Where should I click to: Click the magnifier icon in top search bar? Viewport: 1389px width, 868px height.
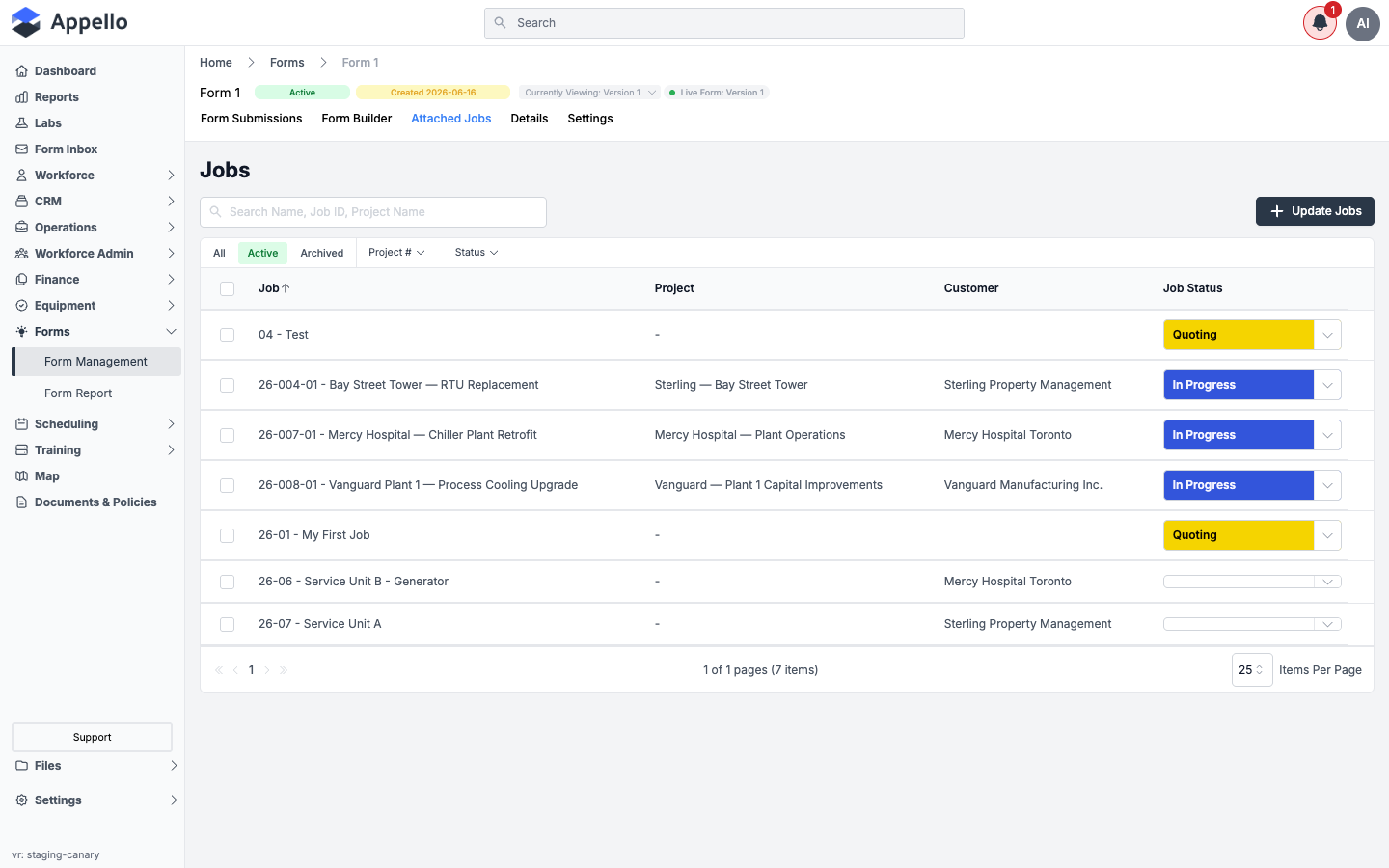[500, 23]
